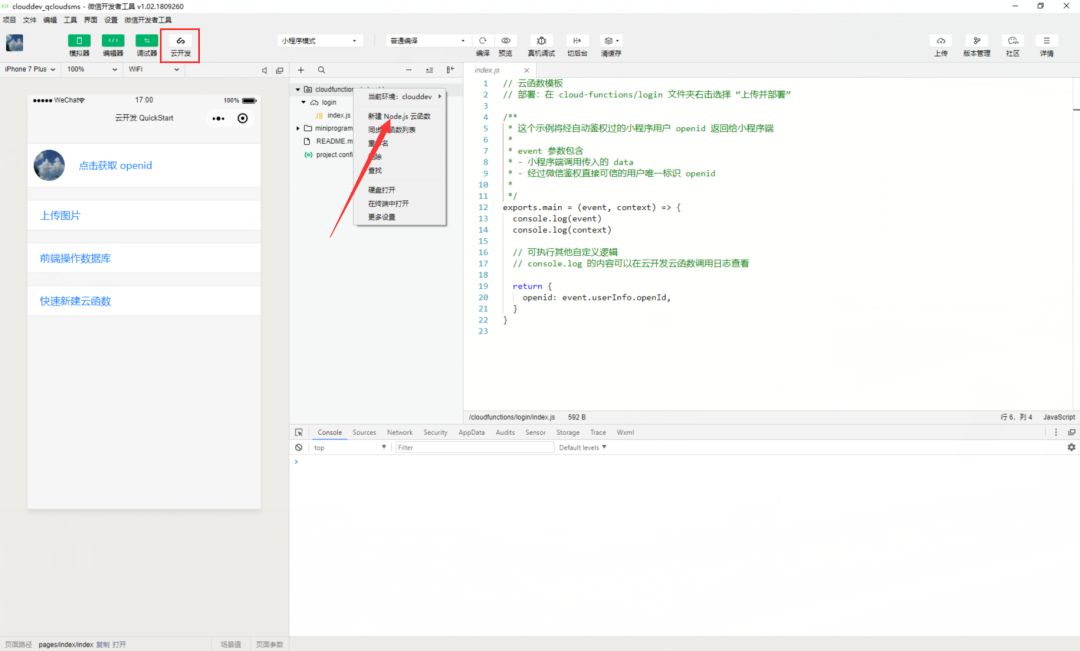1080x651 pixels.
Task: Select 新建 Node.js 云函数 in context menu
Action: (399, 116)
